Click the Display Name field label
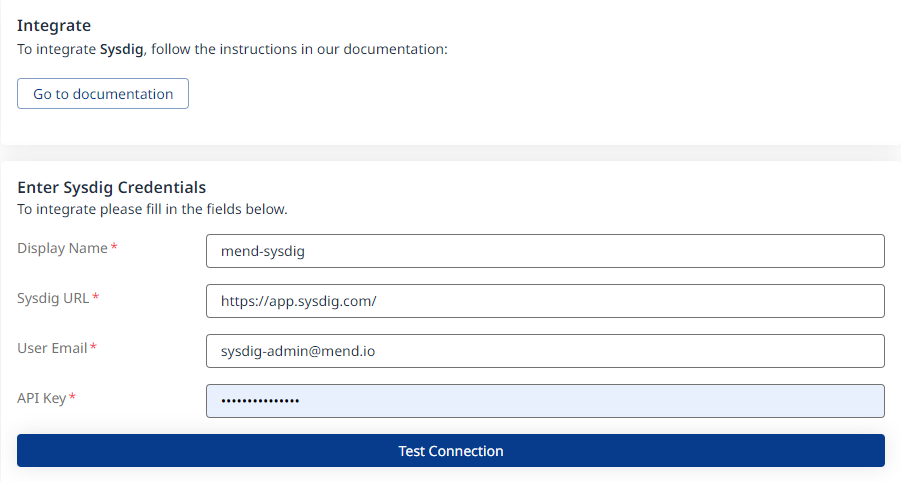Image resolution: width=901 pixels, height=482 pixels. [62, 248]
